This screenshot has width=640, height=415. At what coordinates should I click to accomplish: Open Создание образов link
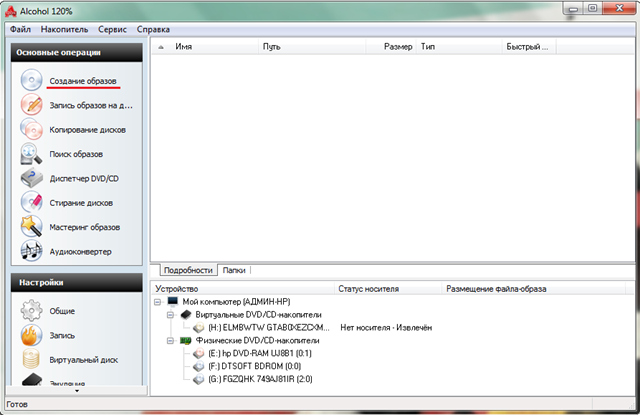(83, 81)
